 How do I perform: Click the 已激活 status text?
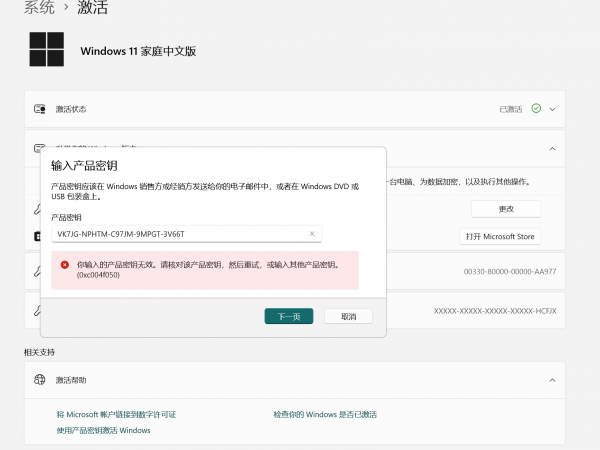pos(511,109)
